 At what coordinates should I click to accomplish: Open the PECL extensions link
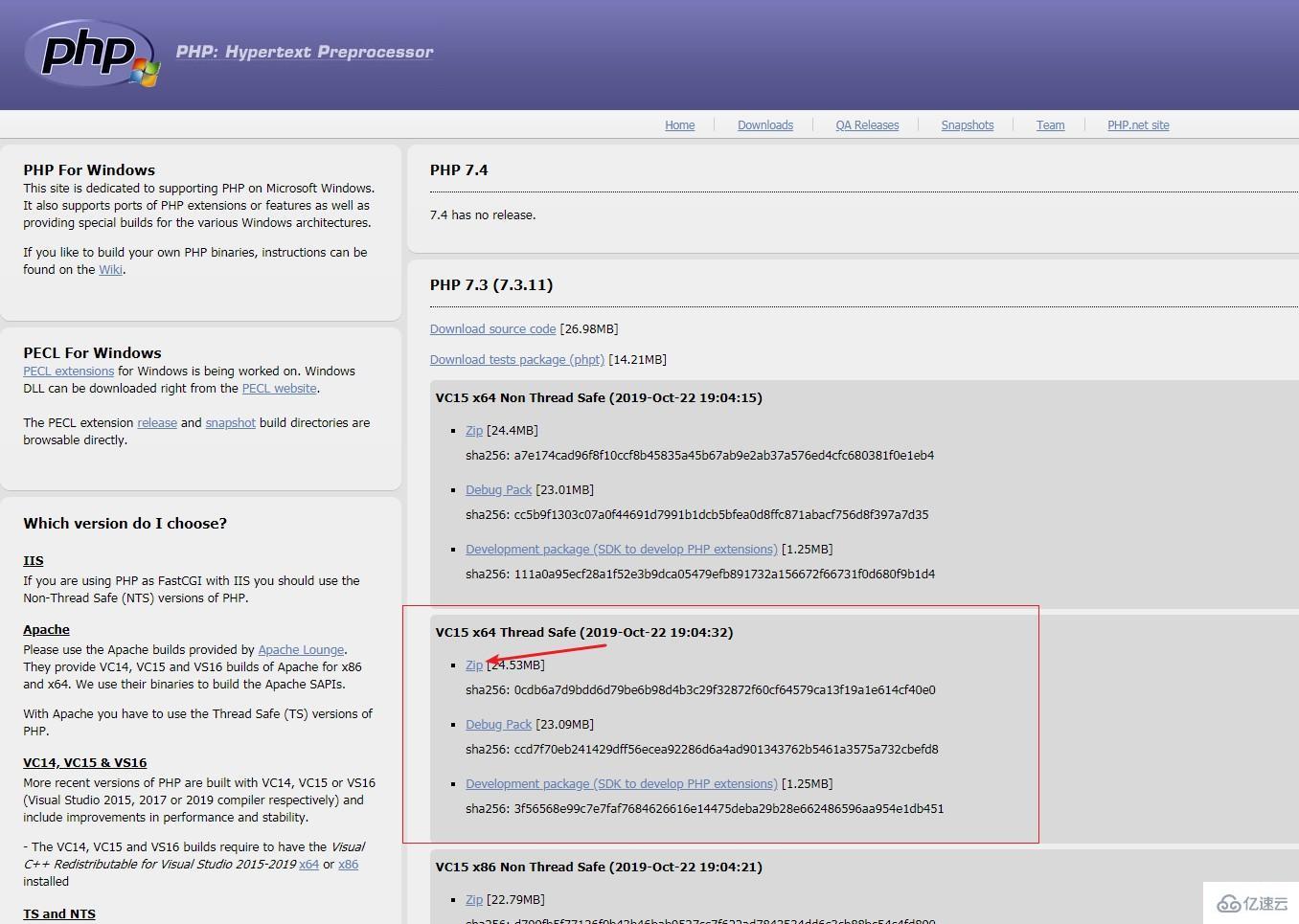[69, 372]
